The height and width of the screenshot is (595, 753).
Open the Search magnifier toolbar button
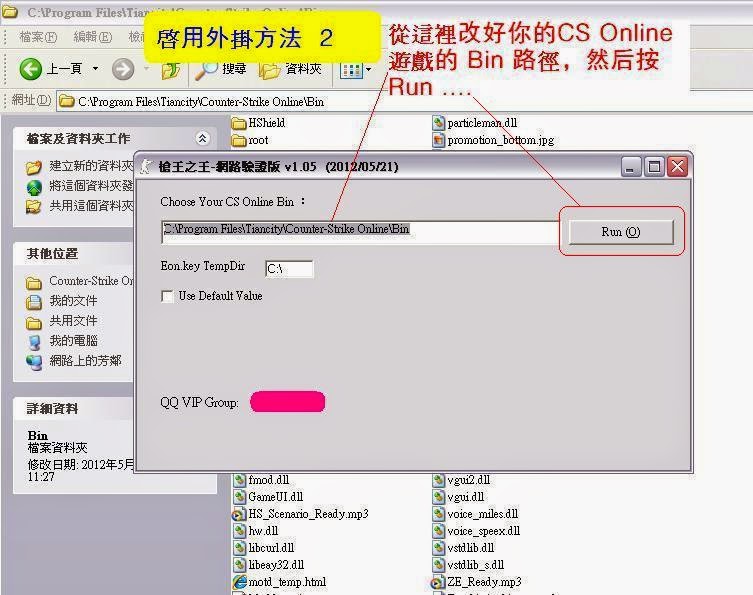221,69
